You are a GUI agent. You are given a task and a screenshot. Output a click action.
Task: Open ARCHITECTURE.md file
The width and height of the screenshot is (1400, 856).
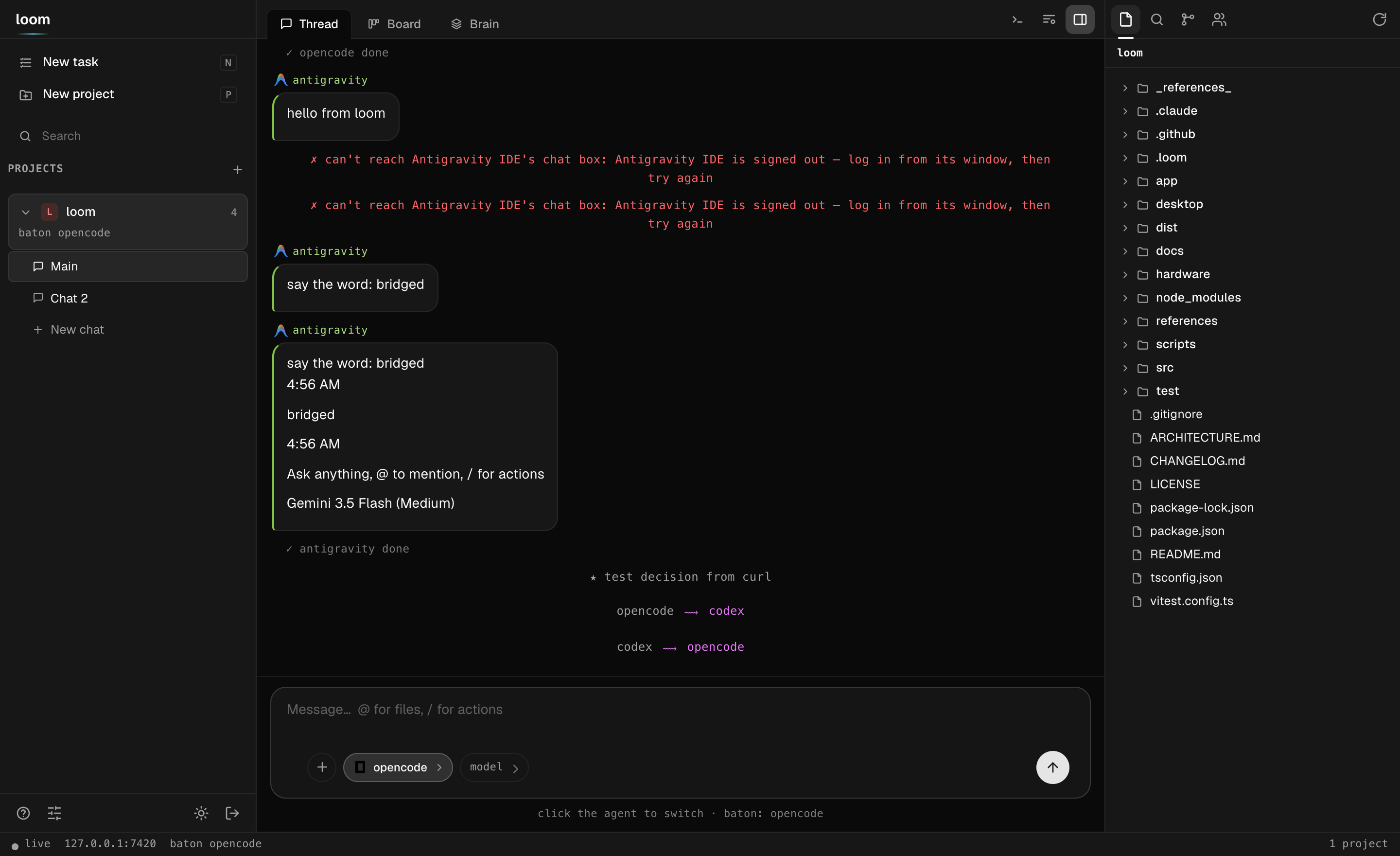[x=1252, y=438]
